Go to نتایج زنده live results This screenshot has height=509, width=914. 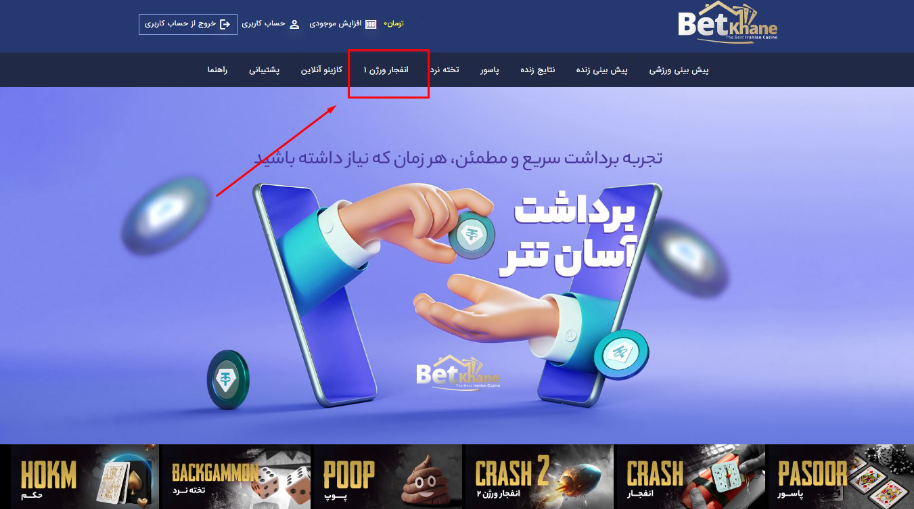[537, 70]
